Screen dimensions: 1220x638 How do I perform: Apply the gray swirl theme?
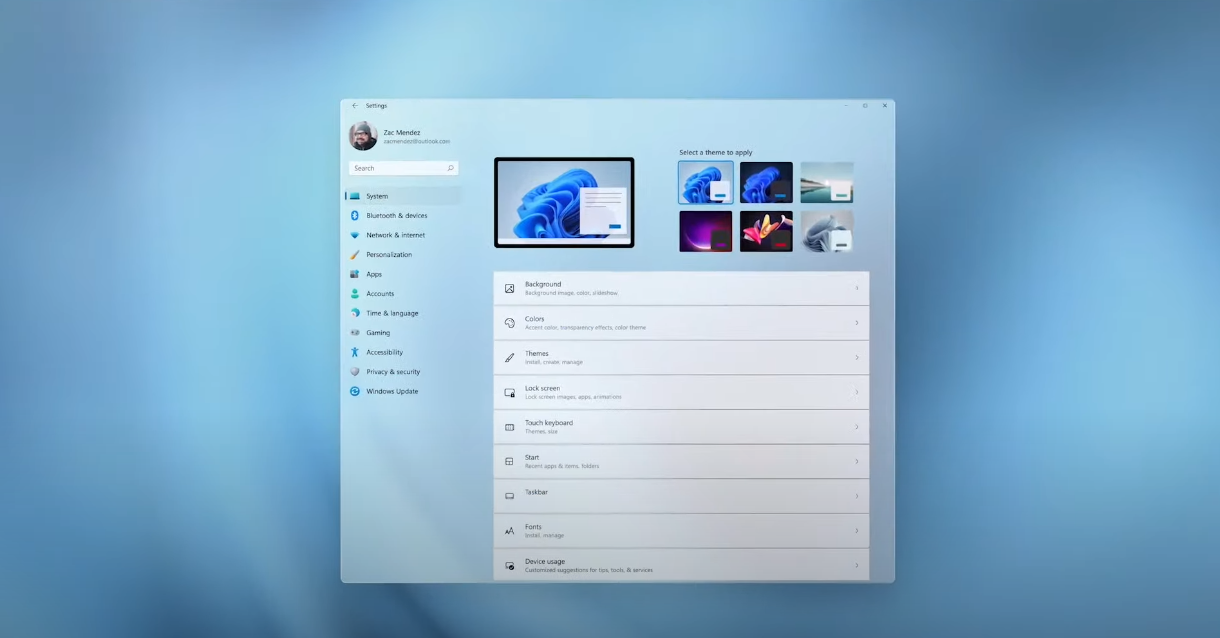[x=827, y=231]
